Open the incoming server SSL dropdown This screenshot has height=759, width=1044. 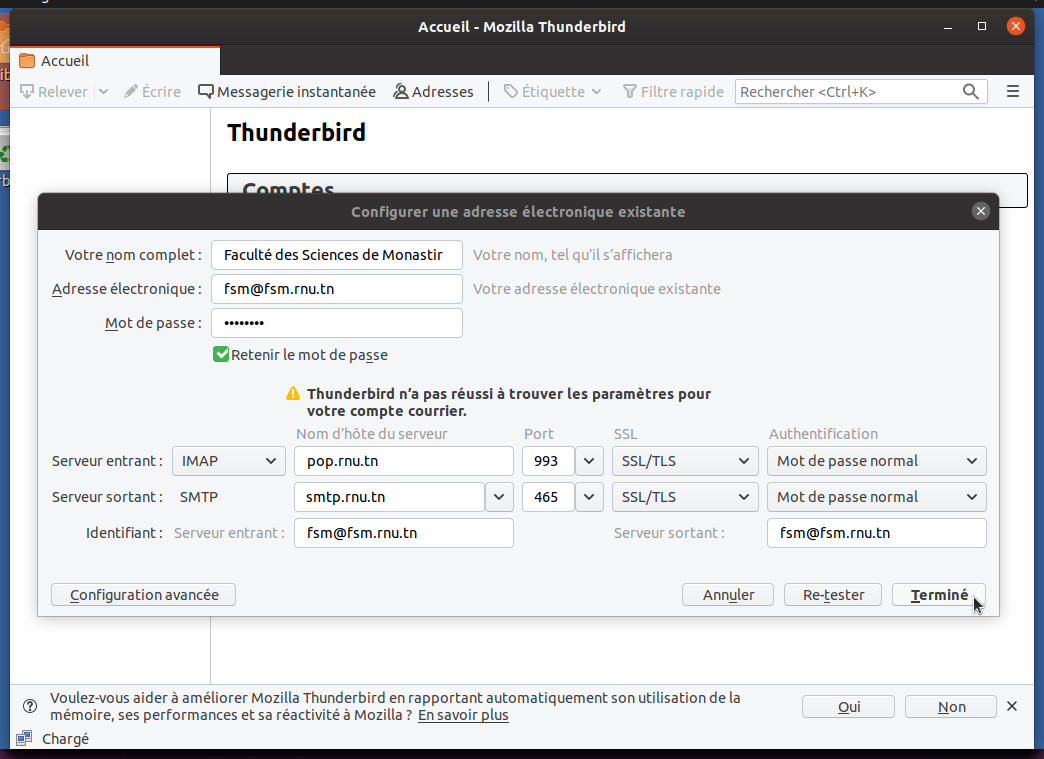click(x=685, y=461)
